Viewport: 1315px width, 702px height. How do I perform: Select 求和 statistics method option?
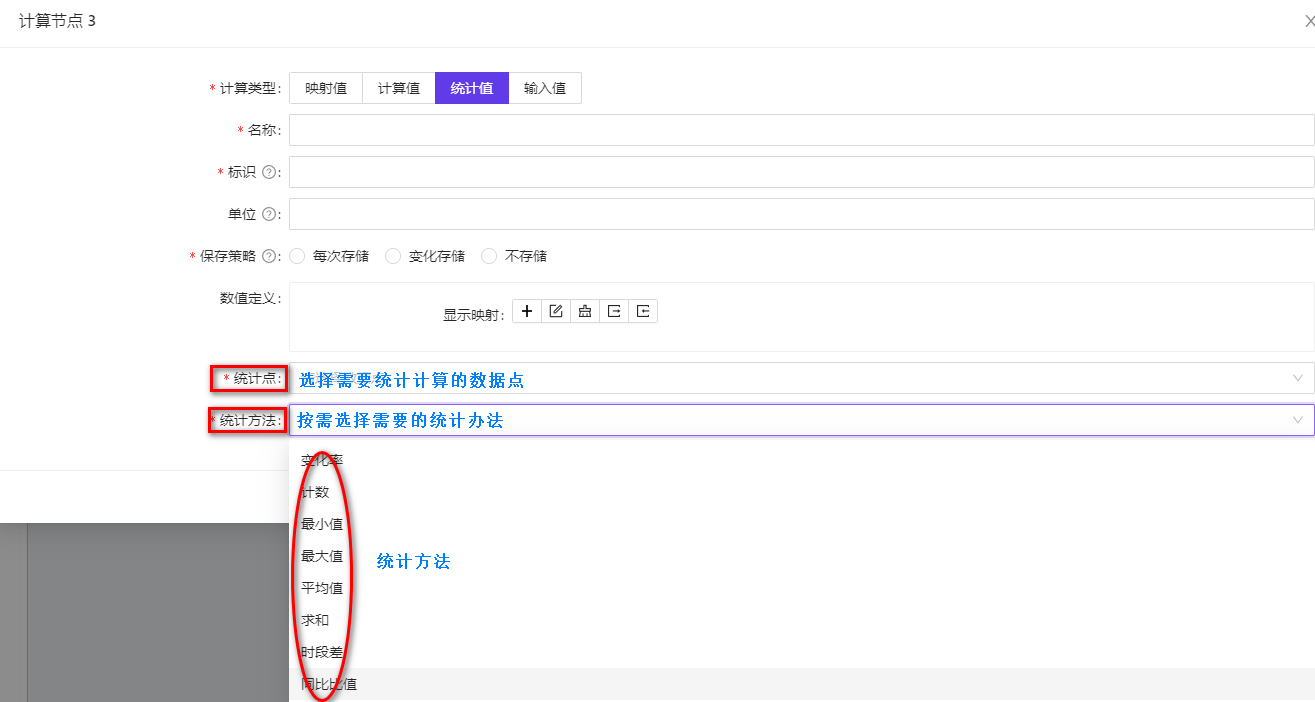click(315, 620)
